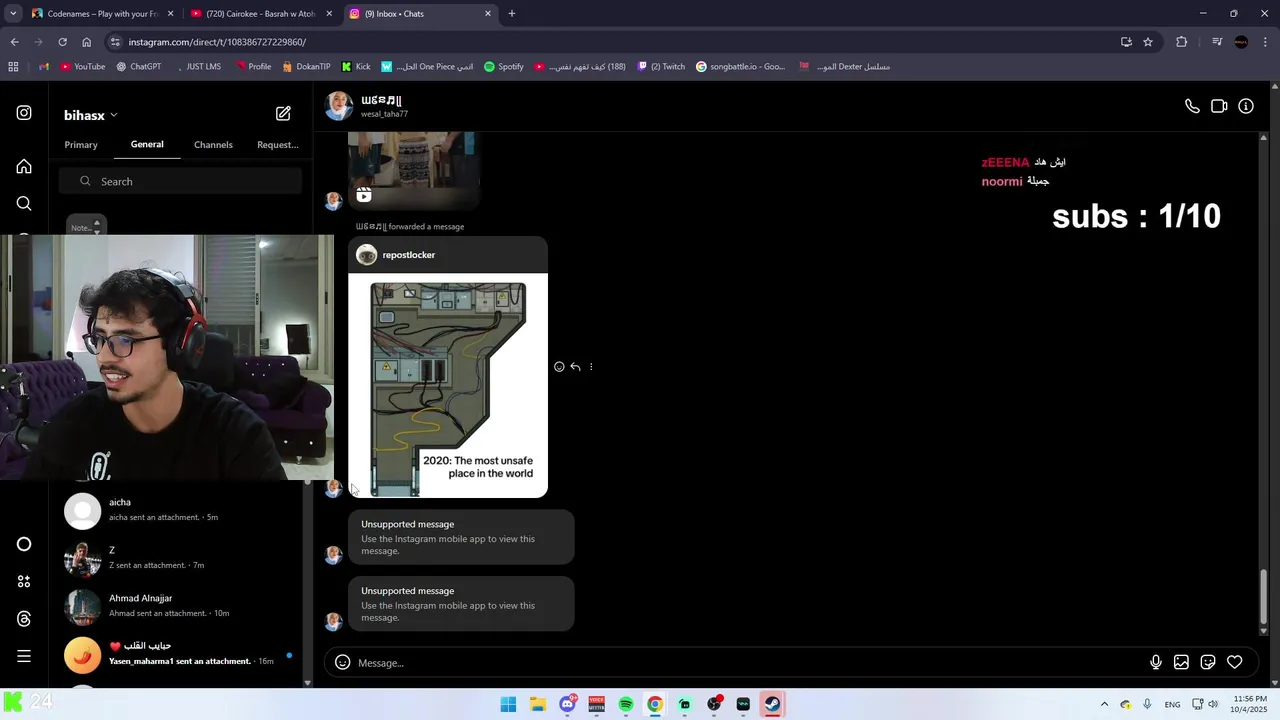1280x720 pixels.
Task: Open the Requests tab
Action: pyautogui.click(x=278, y=145)
